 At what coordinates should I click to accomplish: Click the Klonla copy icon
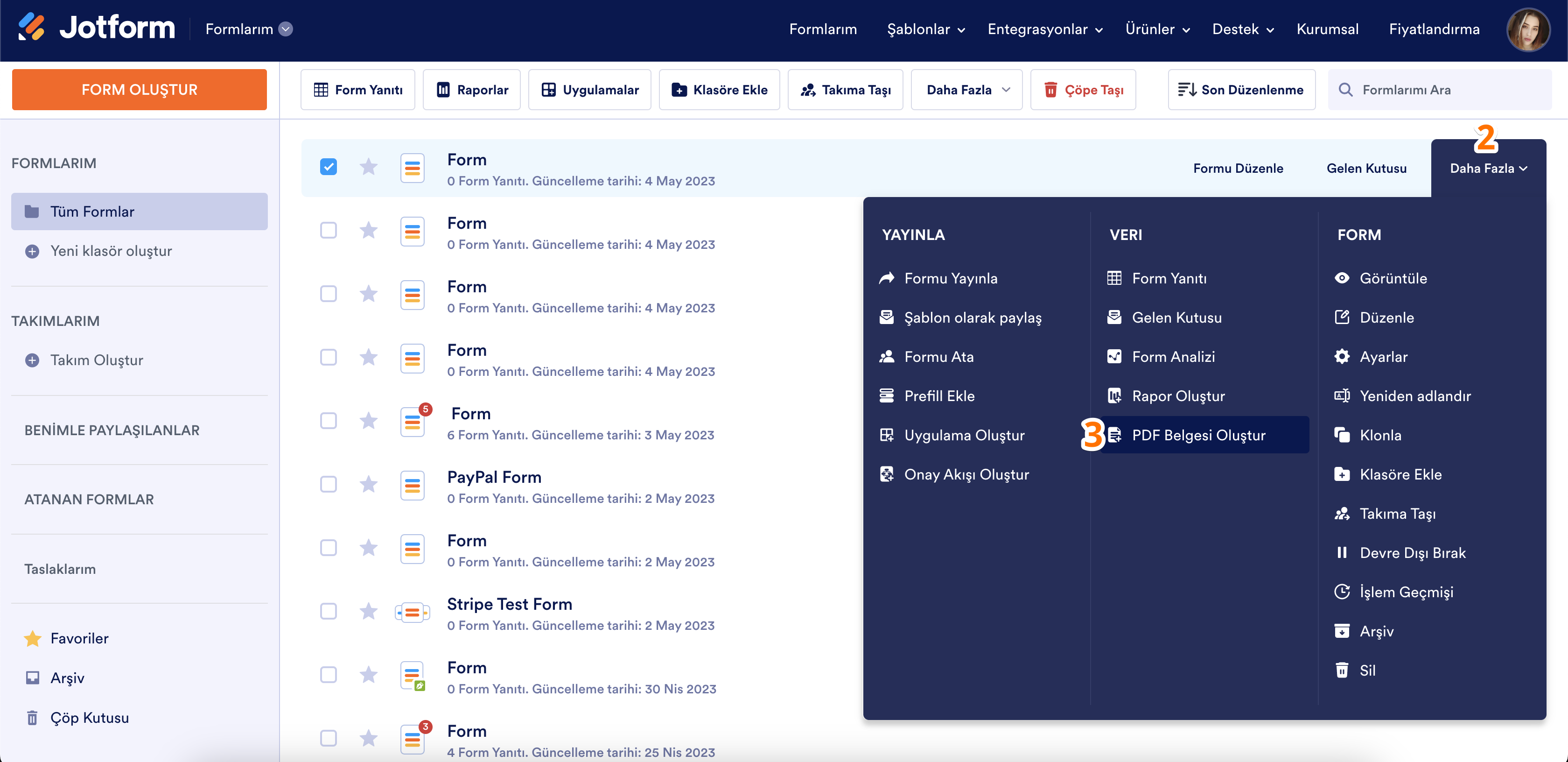pos(1342,435)
